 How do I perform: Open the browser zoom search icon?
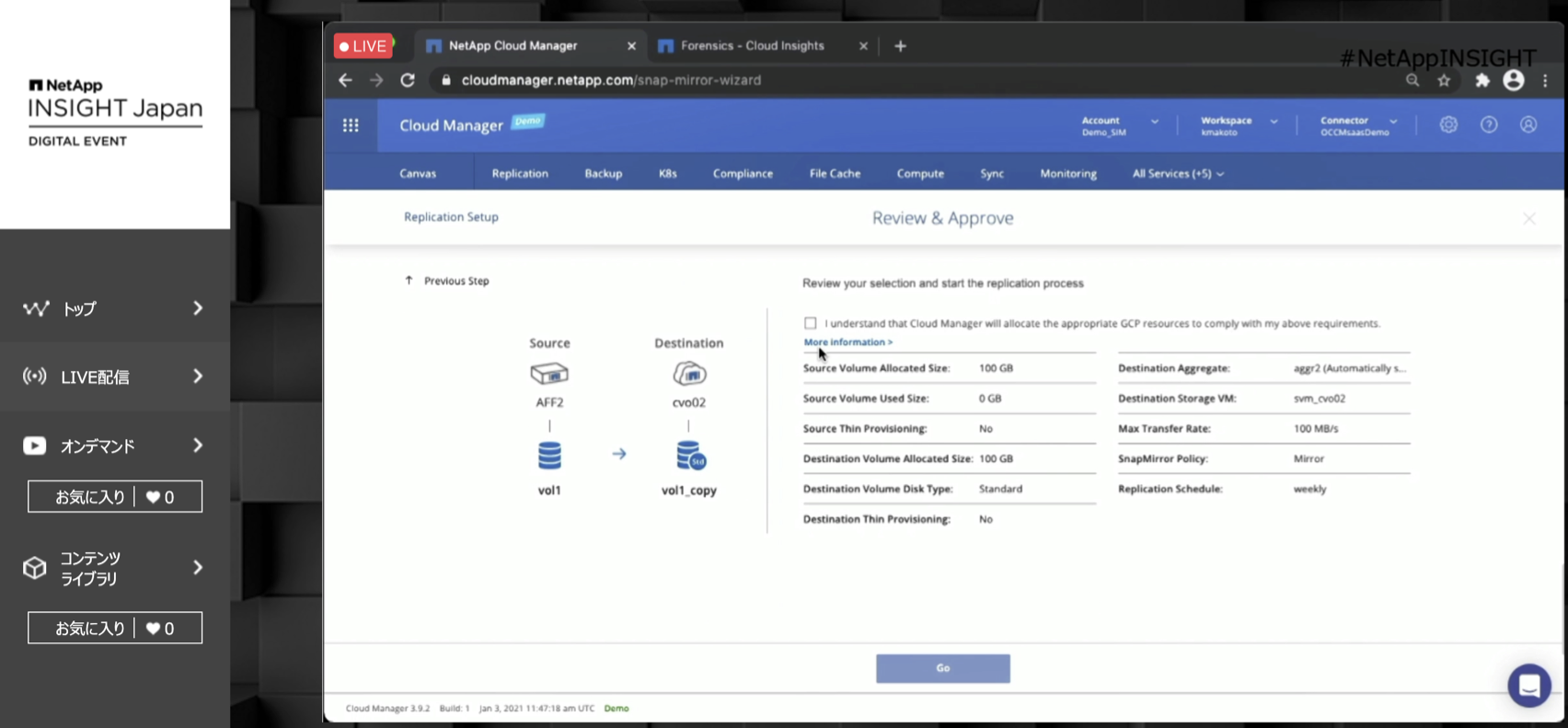click(x=1412, y=80)
